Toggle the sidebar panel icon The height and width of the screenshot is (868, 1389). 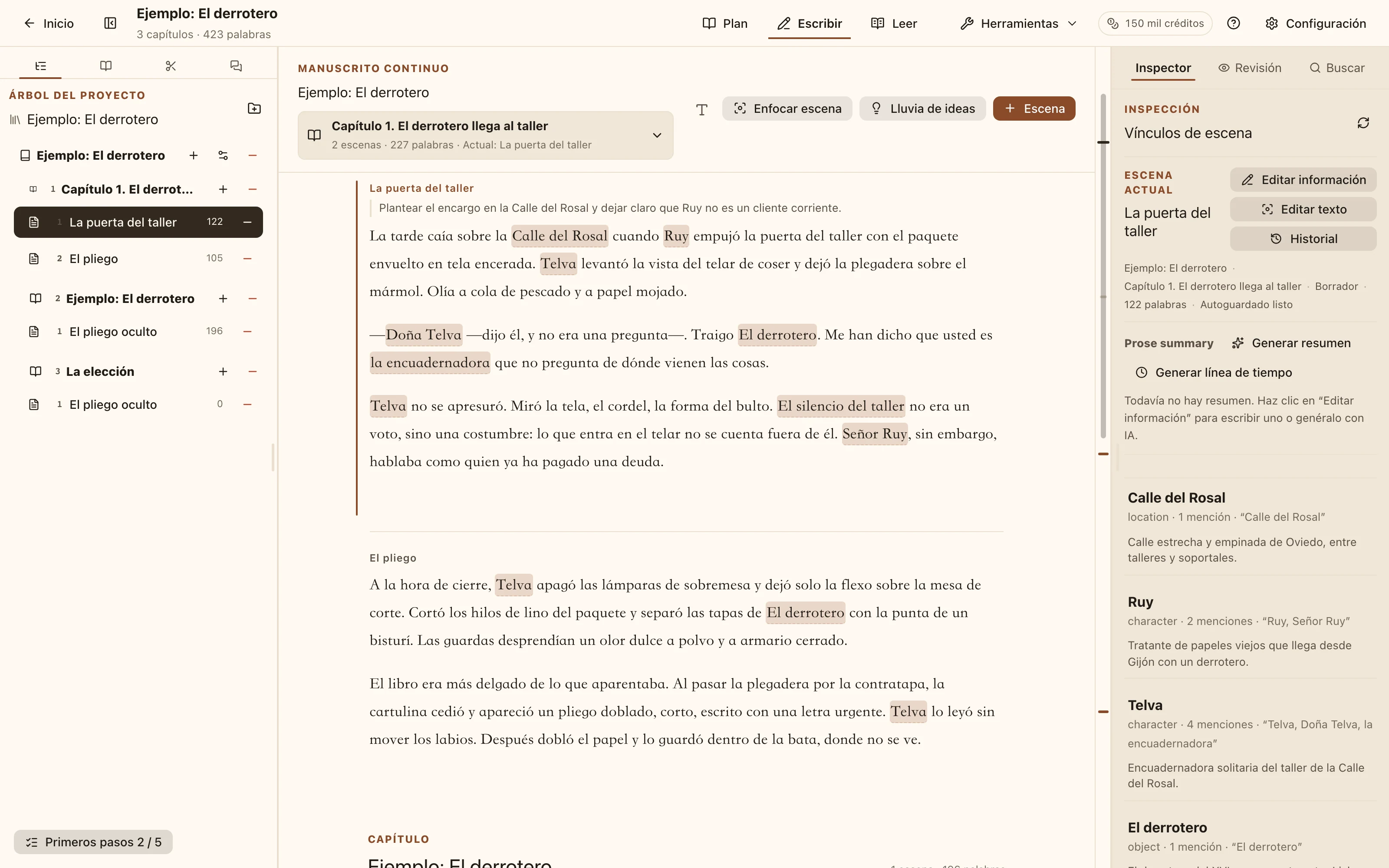(110, 23)
